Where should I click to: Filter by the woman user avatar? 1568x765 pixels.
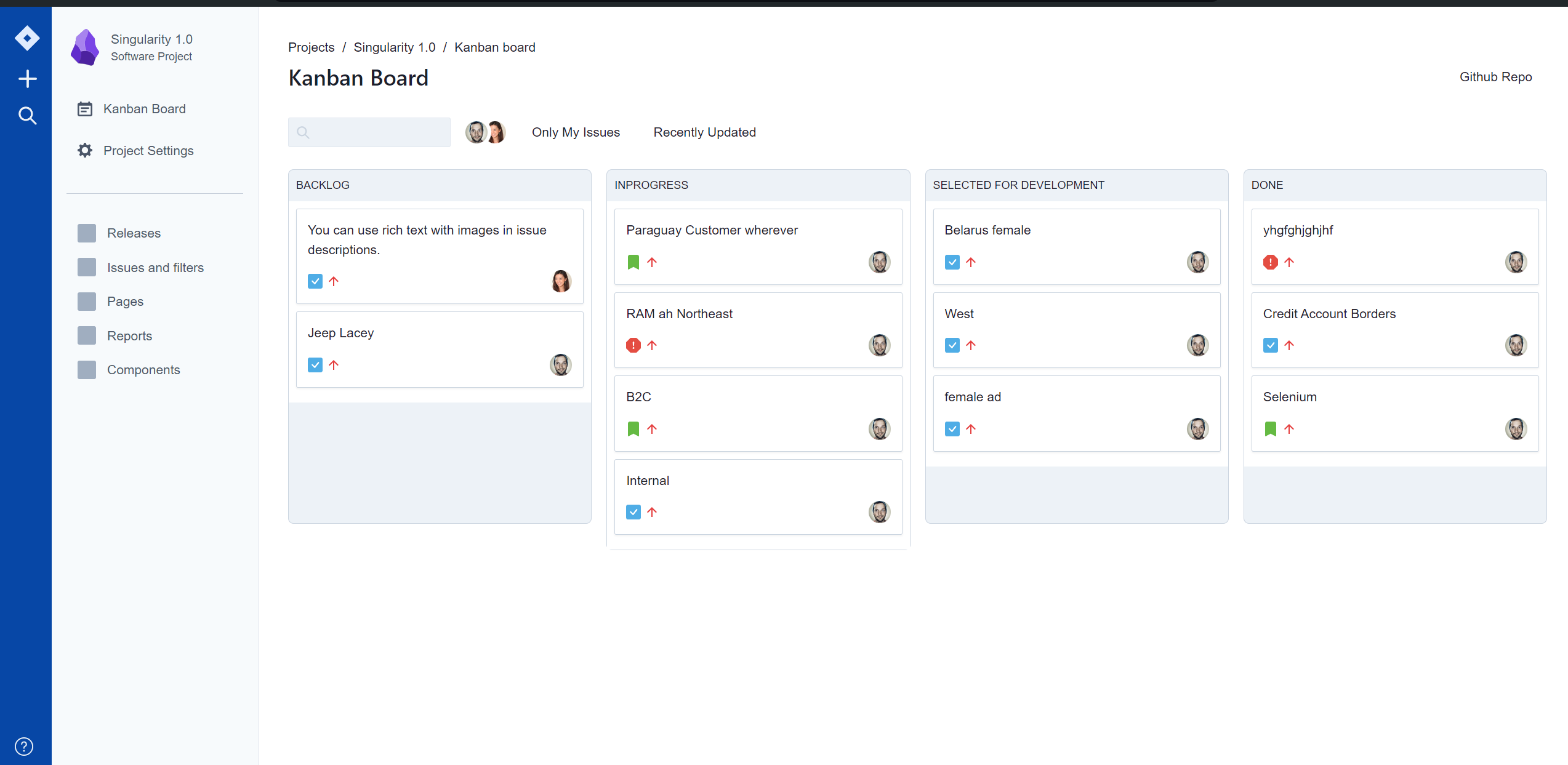(496, 132)
